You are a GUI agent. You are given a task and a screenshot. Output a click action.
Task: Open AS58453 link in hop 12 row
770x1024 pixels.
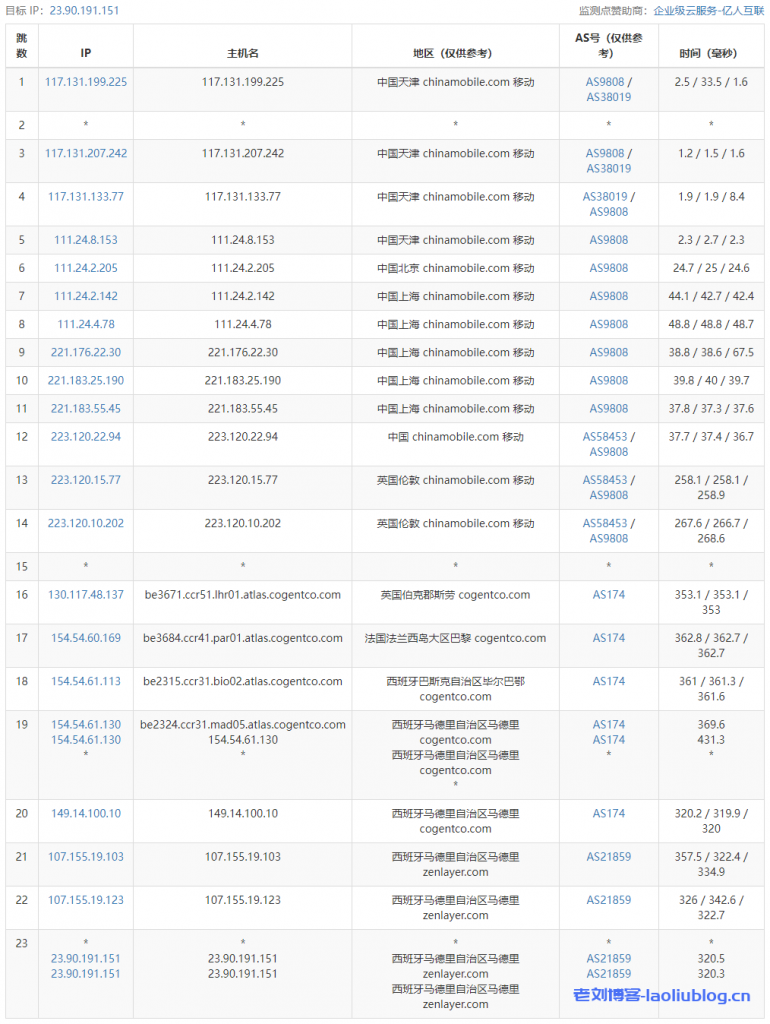[605, 437]
